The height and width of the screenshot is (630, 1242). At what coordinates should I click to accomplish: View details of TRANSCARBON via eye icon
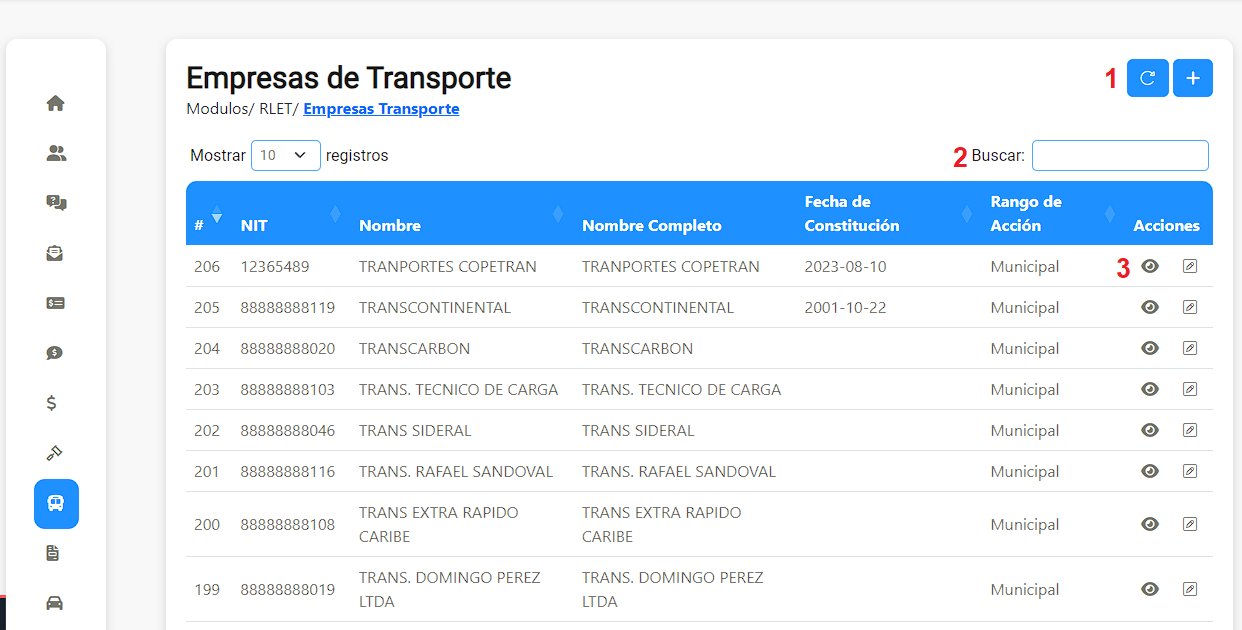[x=1150, y=348]
